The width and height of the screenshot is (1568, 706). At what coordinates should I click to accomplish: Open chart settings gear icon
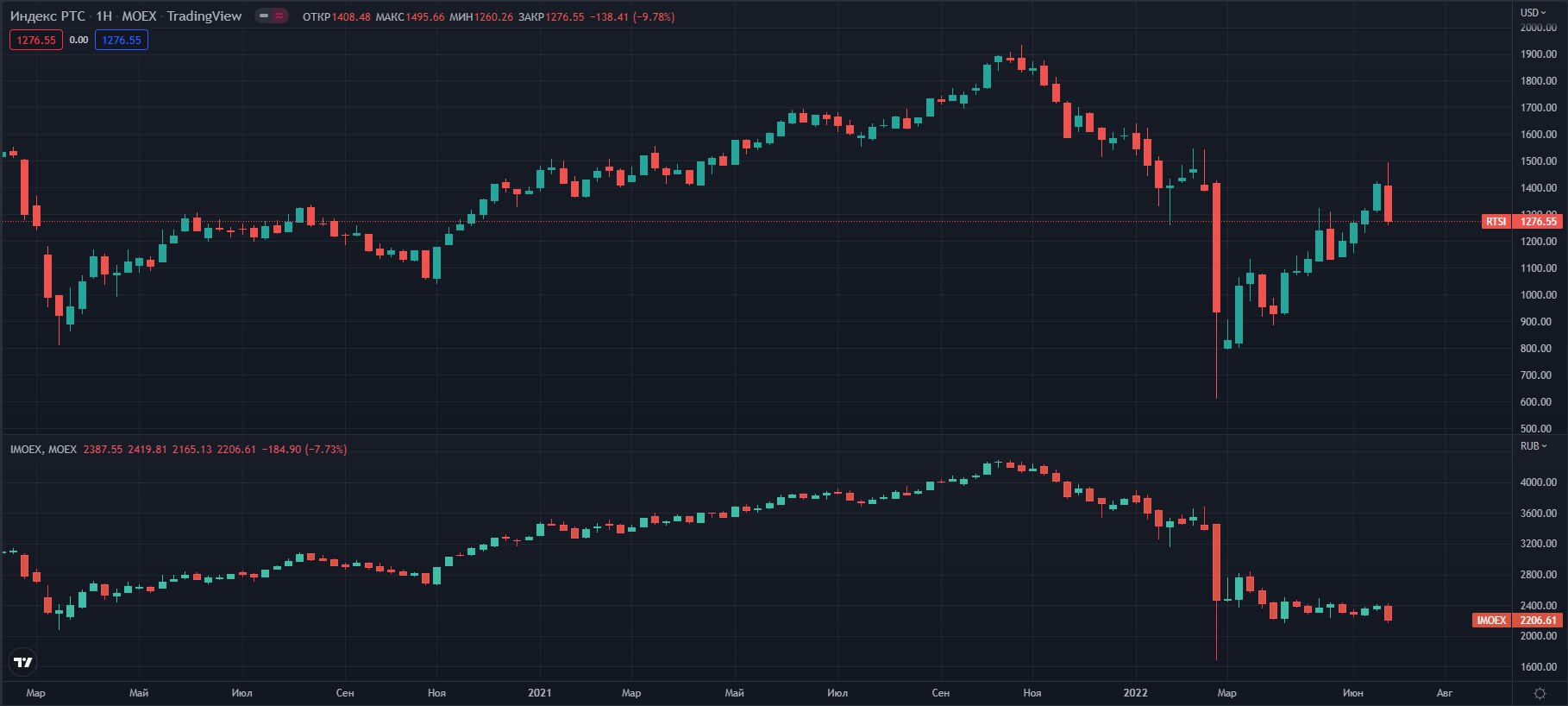pyautogui.click(x=1540, y=693)
